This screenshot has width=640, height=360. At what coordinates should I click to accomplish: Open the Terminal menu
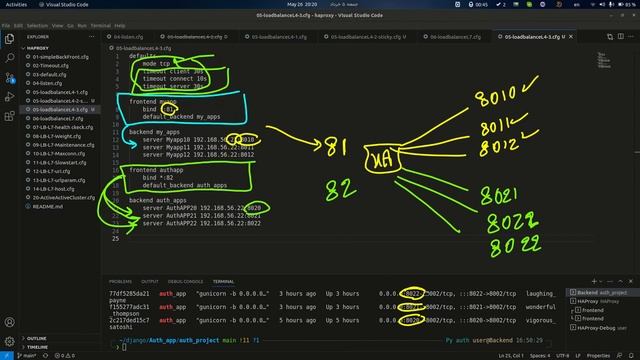click(100, 25)
